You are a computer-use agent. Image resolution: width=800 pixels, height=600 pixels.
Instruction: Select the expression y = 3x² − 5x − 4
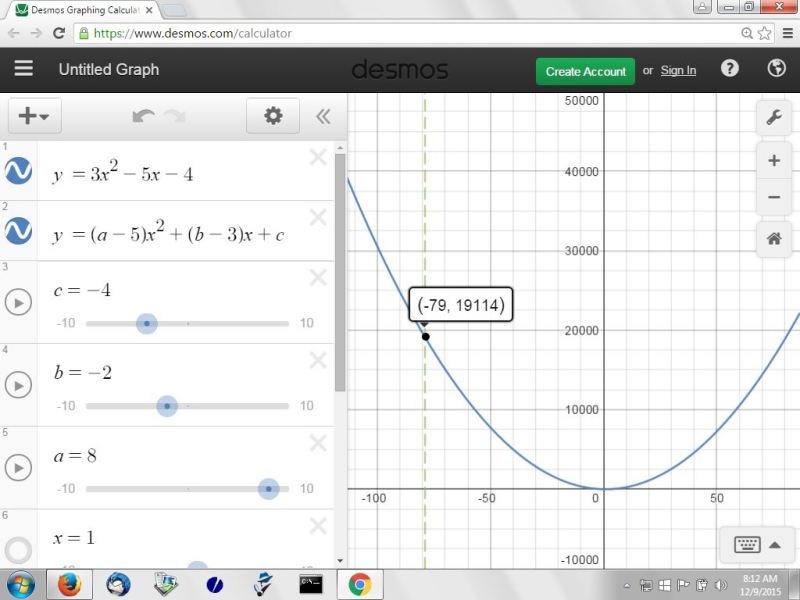[123, 173]
